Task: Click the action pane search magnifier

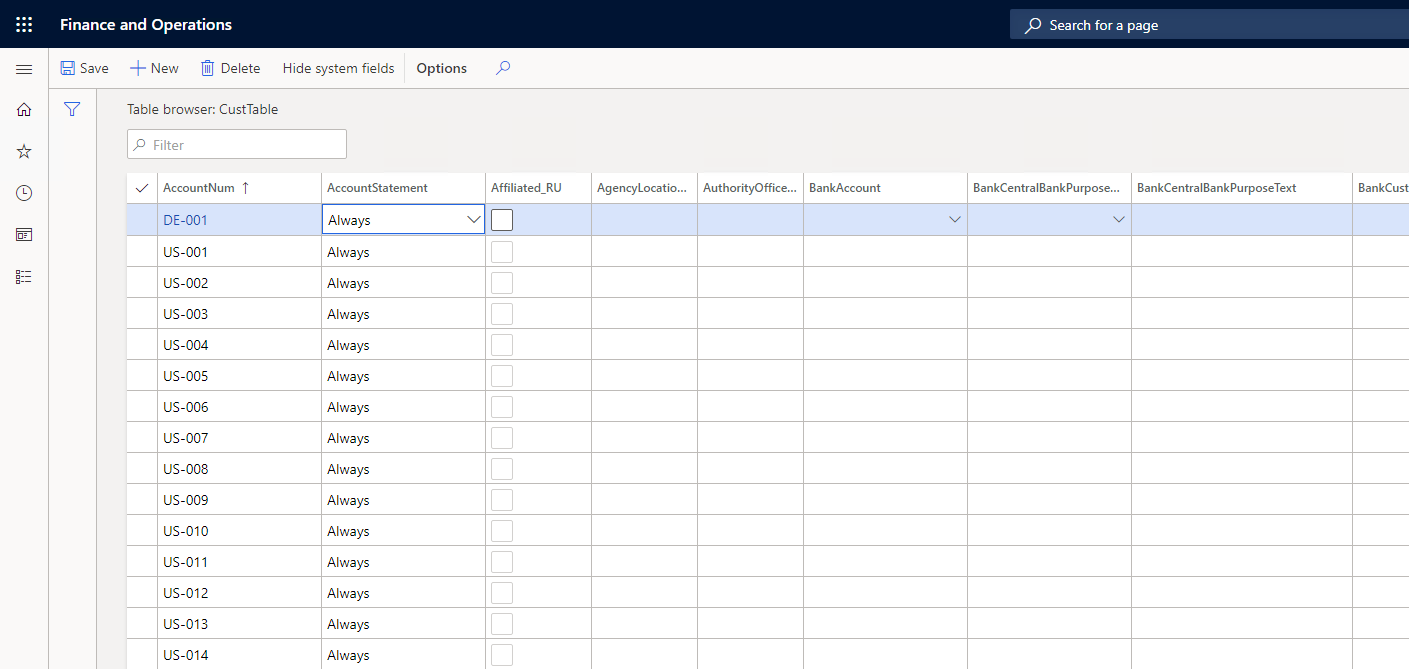Action: [503, 68]
